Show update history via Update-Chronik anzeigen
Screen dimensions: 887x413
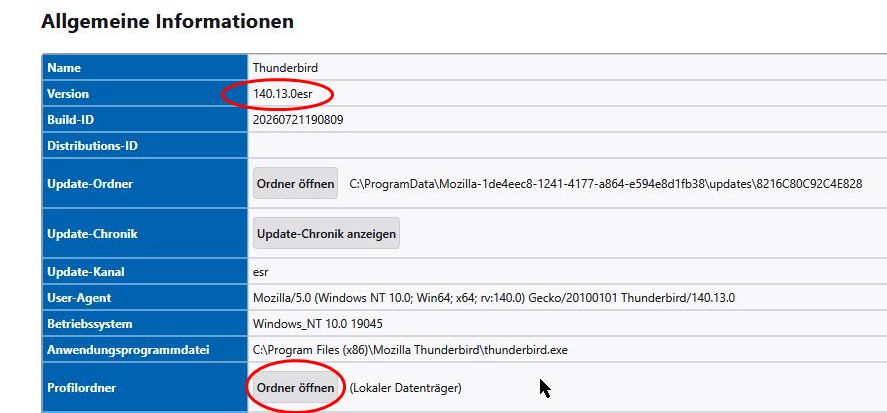326,234
